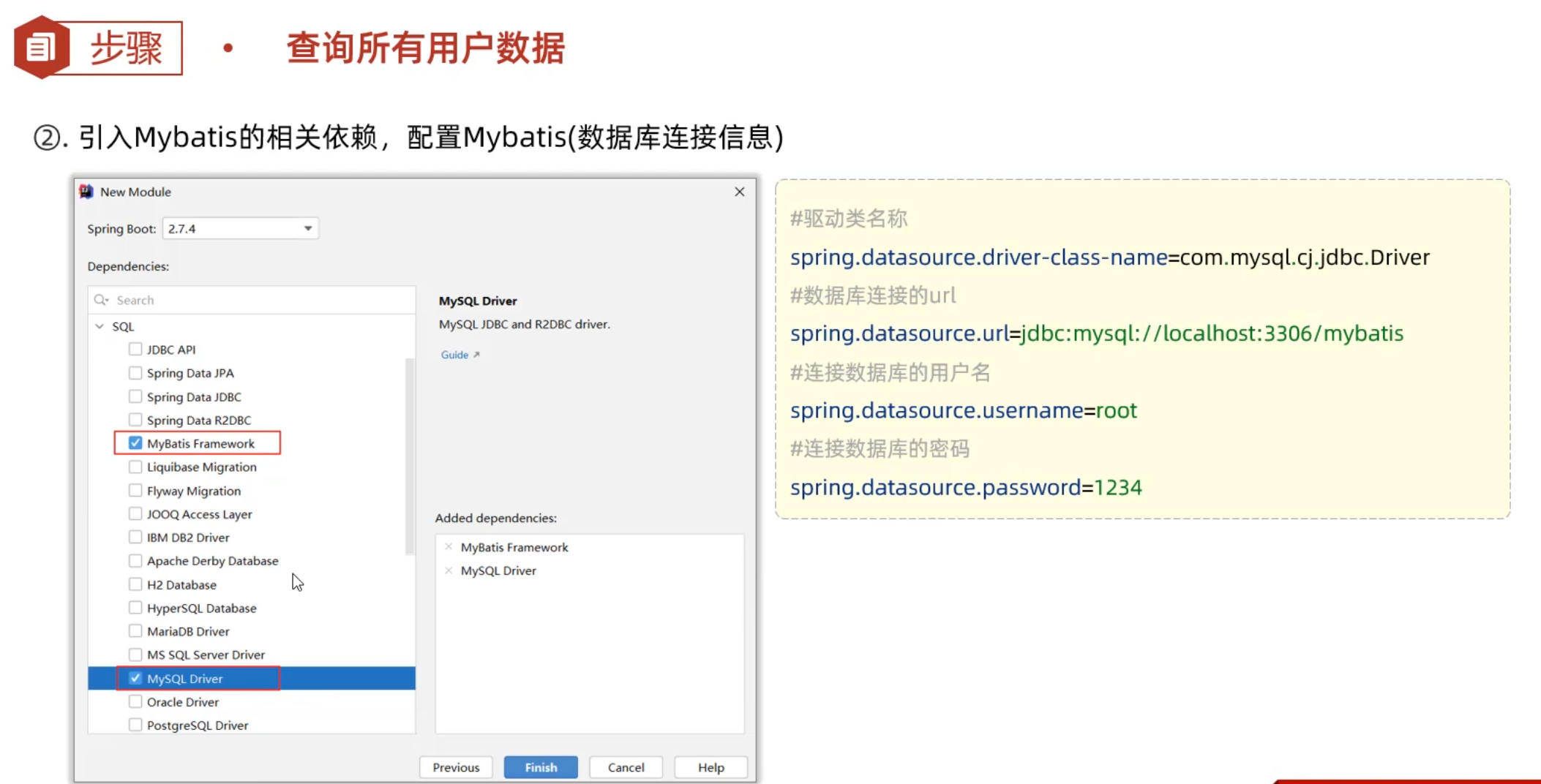1541x784 pixels.
Task: Enable the JDBC API dependency
Action: (135, 349)
